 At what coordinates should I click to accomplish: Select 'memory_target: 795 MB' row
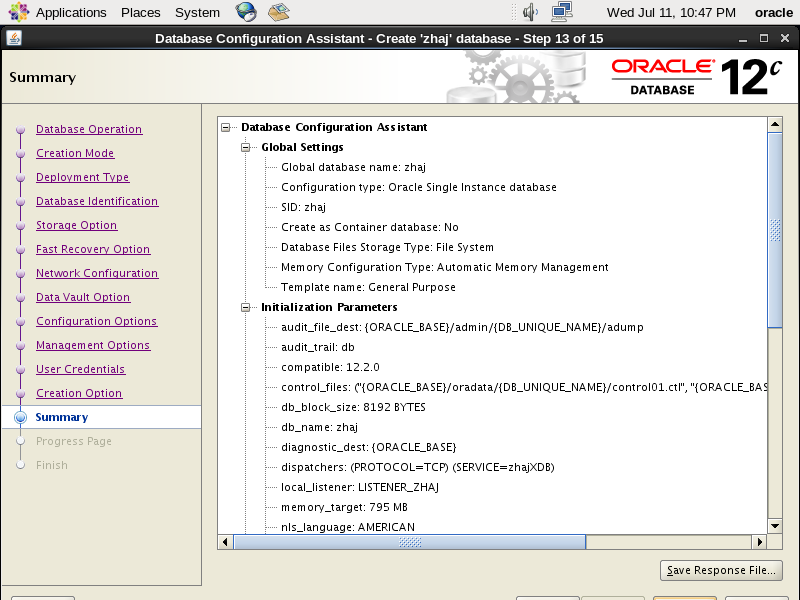tap(344, 507)
